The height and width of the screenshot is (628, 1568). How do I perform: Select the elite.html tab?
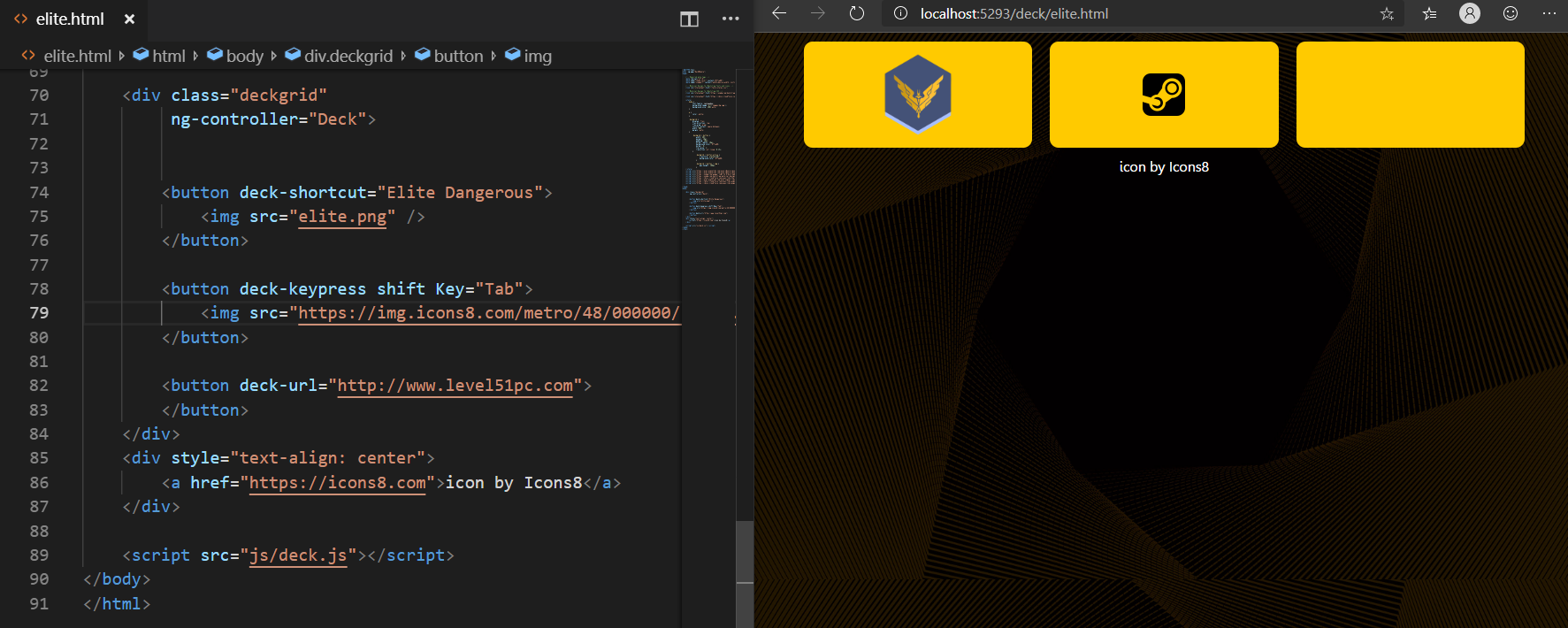point(69,19)
